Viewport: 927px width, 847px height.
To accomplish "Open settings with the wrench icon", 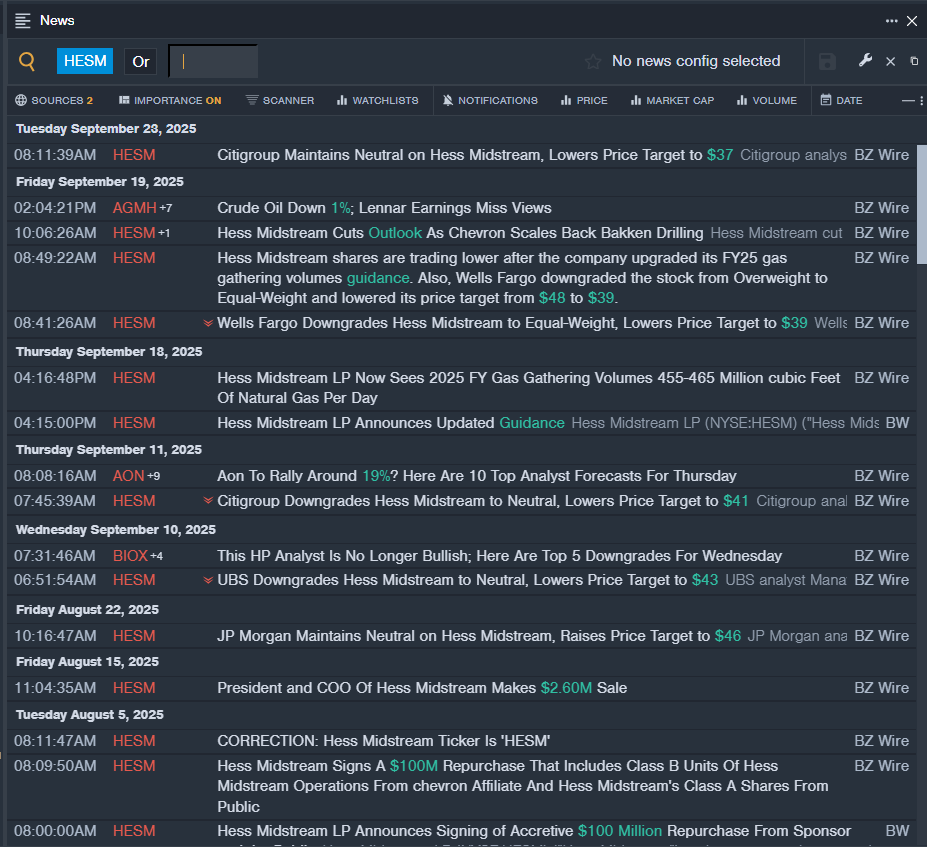I will click(865, 61).
